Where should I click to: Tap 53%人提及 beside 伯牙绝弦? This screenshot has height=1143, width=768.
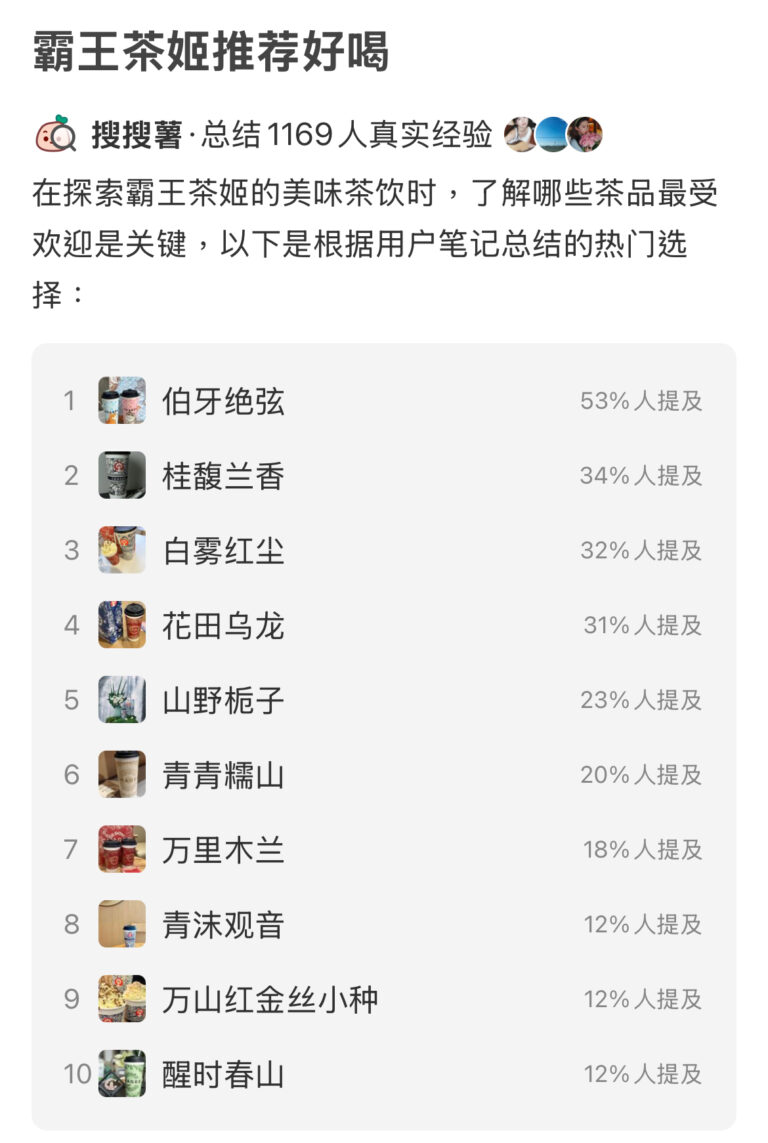[x=641, y=401]
